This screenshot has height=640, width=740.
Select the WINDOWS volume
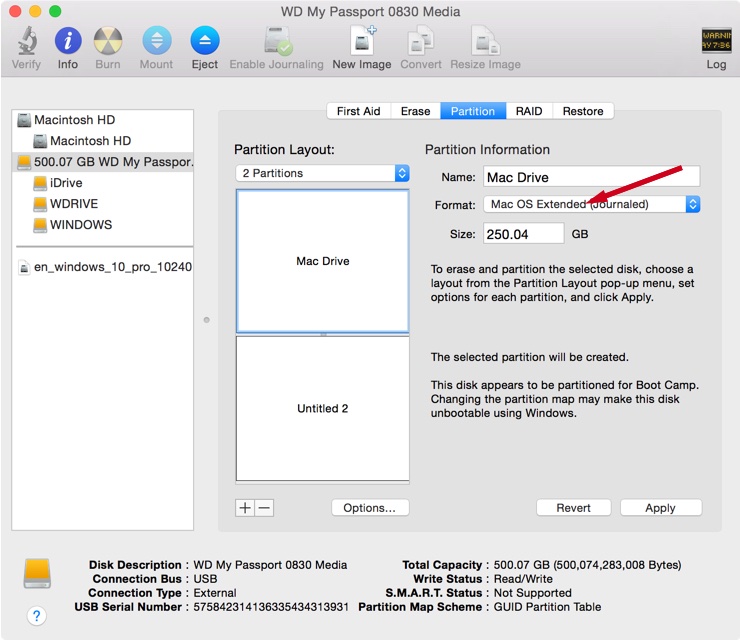[102, 225]
